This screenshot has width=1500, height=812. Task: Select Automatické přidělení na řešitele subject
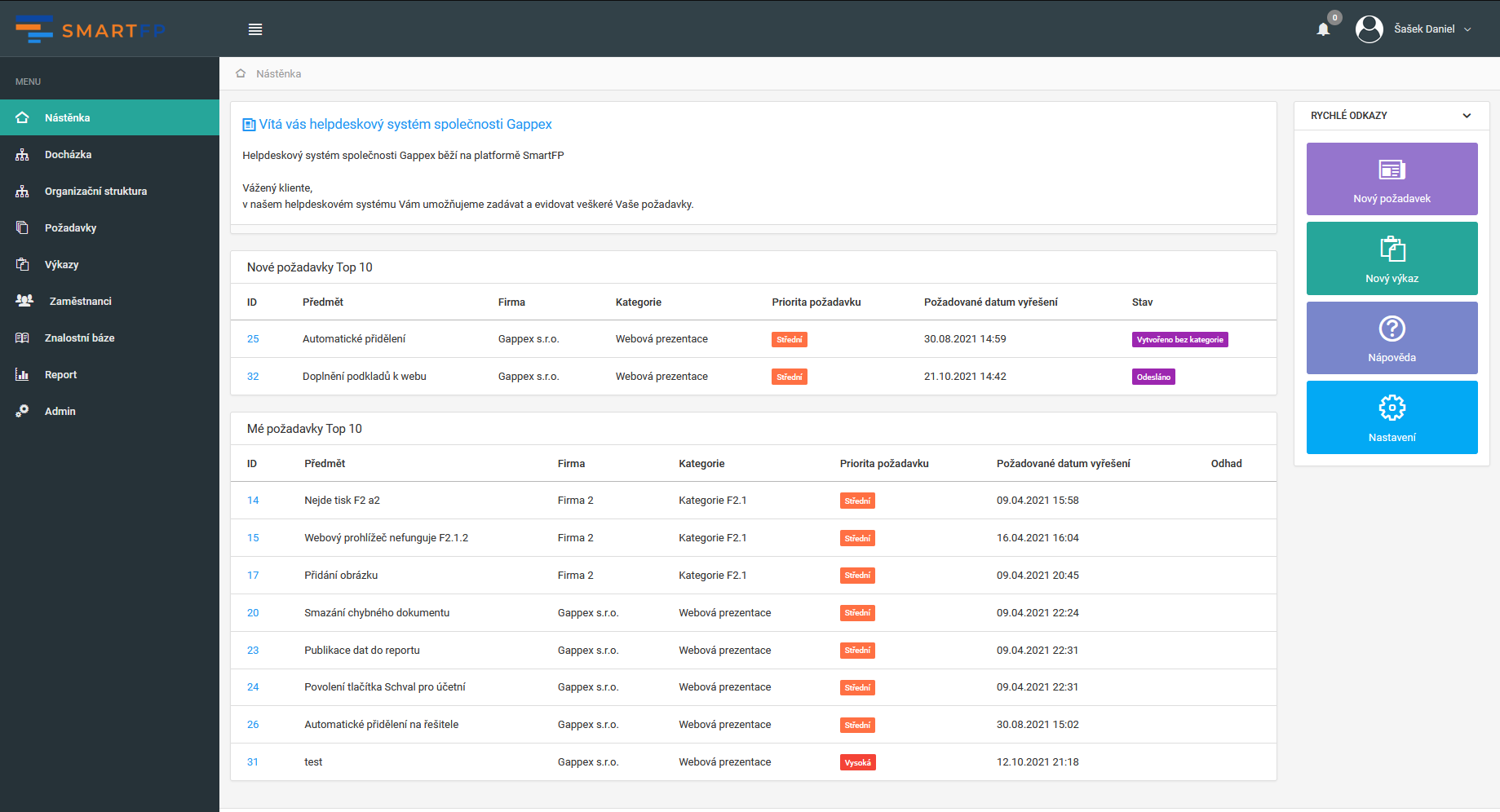[x=382, y=725]
